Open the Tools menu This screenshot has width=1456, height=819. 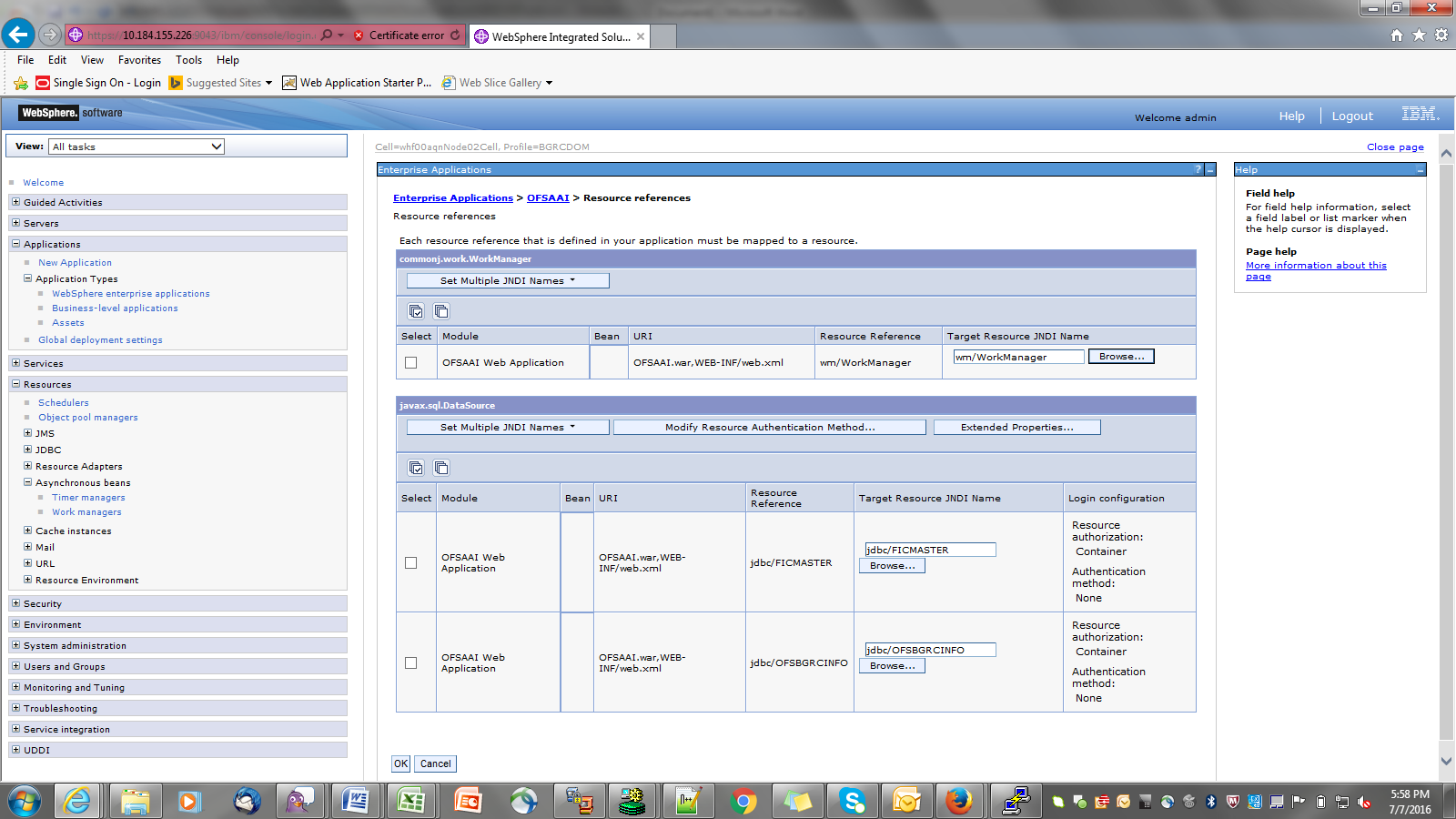pos(189,60)
